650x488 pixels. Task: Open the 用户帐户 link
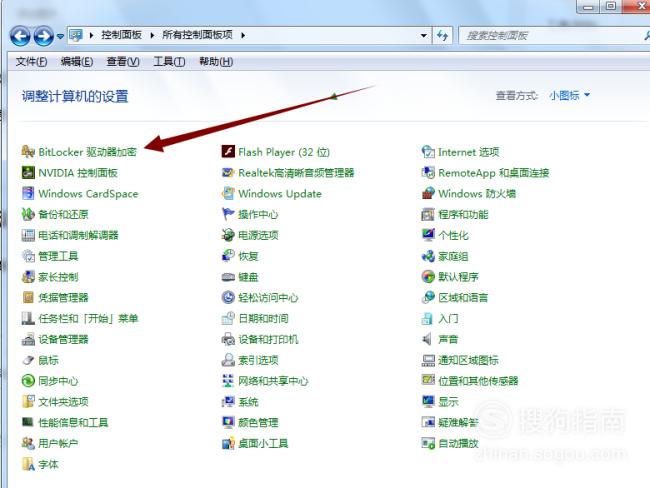coord(58,443)
